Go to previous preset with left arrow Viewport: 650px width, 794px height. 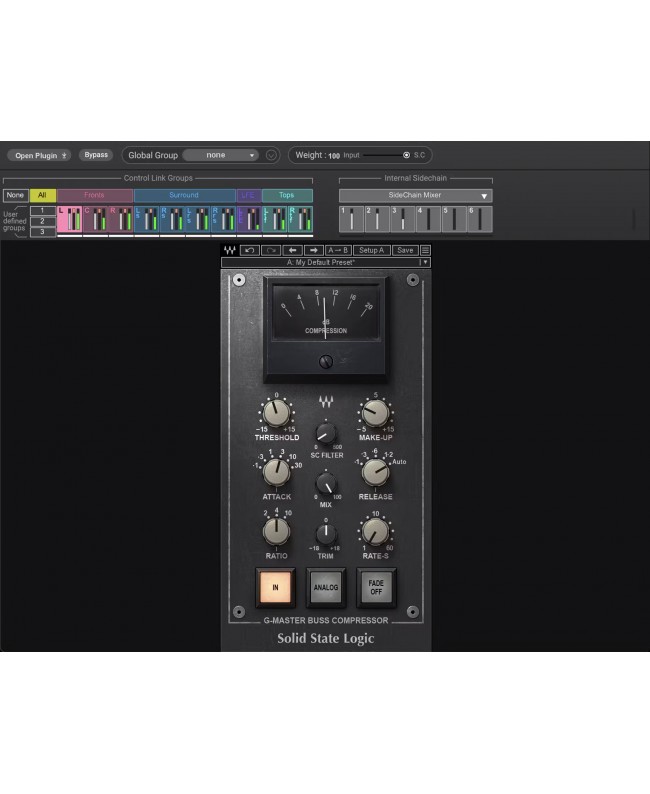(292, 250)
